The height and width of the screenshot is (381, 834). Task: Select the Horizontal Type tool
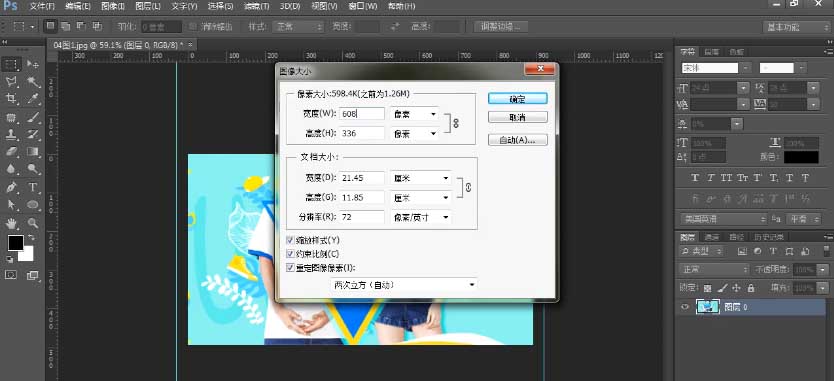(32, 187)
